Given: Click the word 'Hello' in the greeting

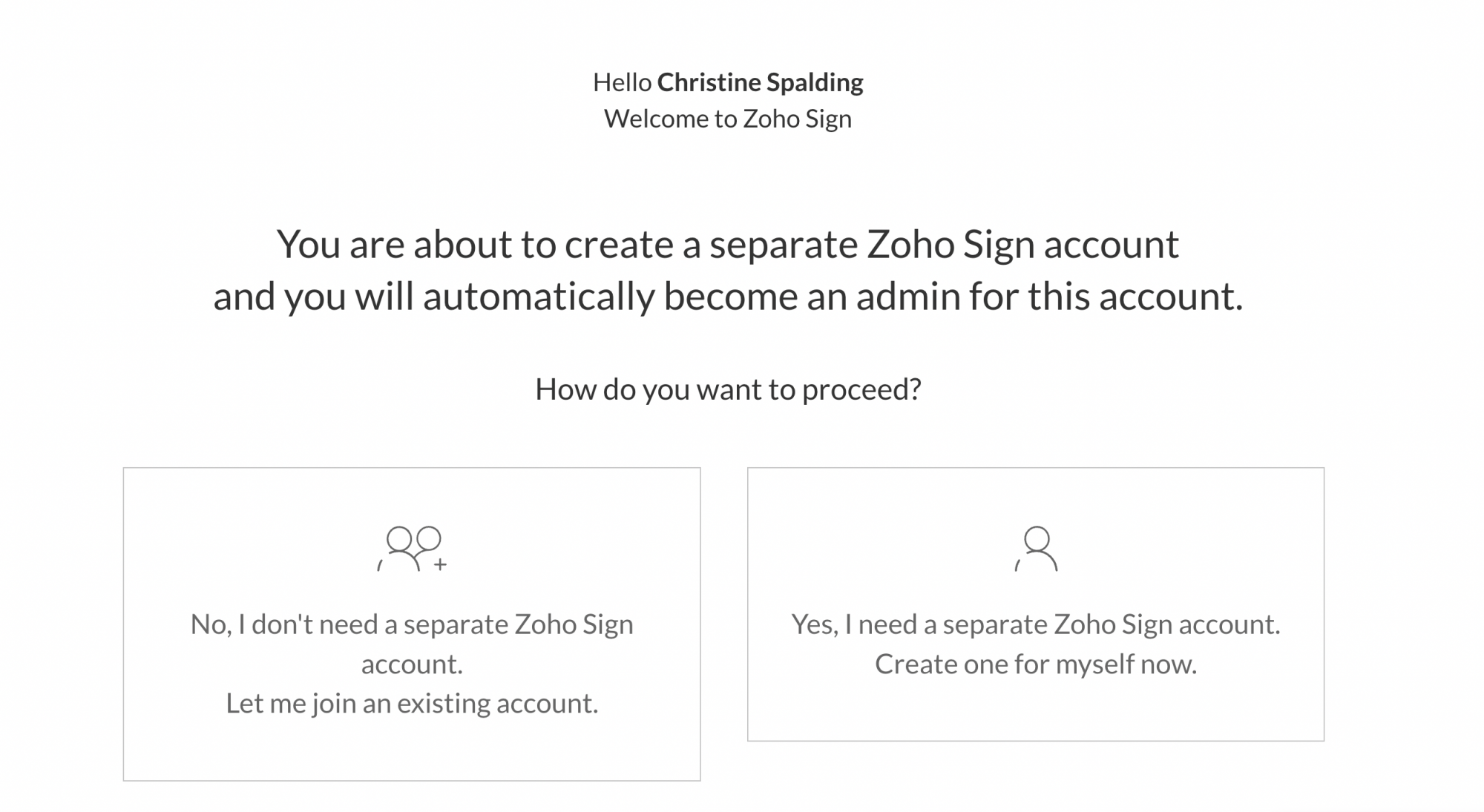Looking at the screenshot, I should click(622, 82).
